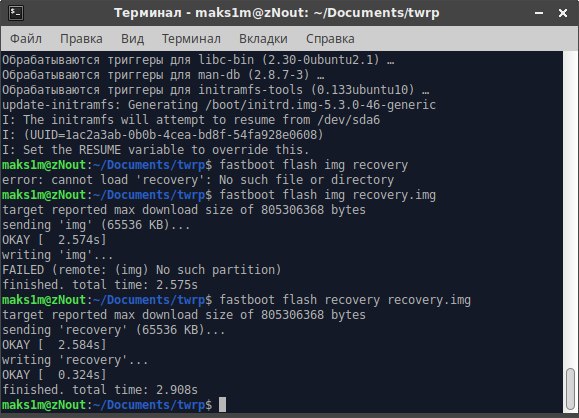Click the line 'FAILED (remote: (img) No such partition)'
Viewport: 579px width, 418px height.
(142, 270)
